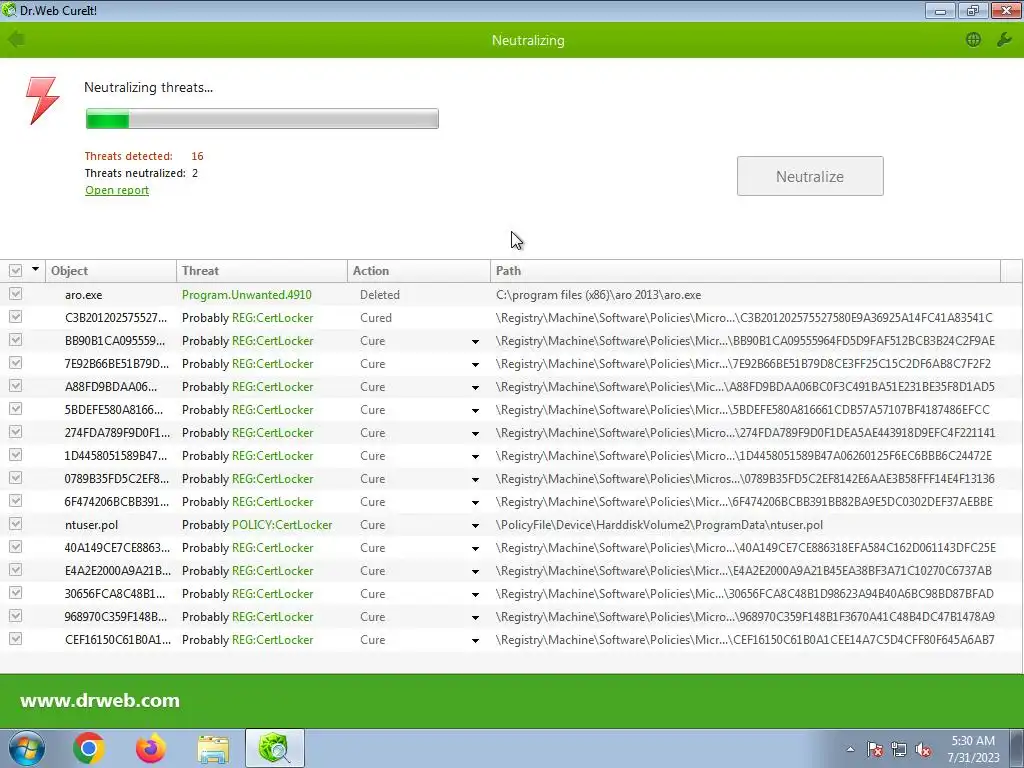The height and width of the screenshot is (768, 1024).
Task: Click the Neutralize button
Action: [x=810, y=176]
